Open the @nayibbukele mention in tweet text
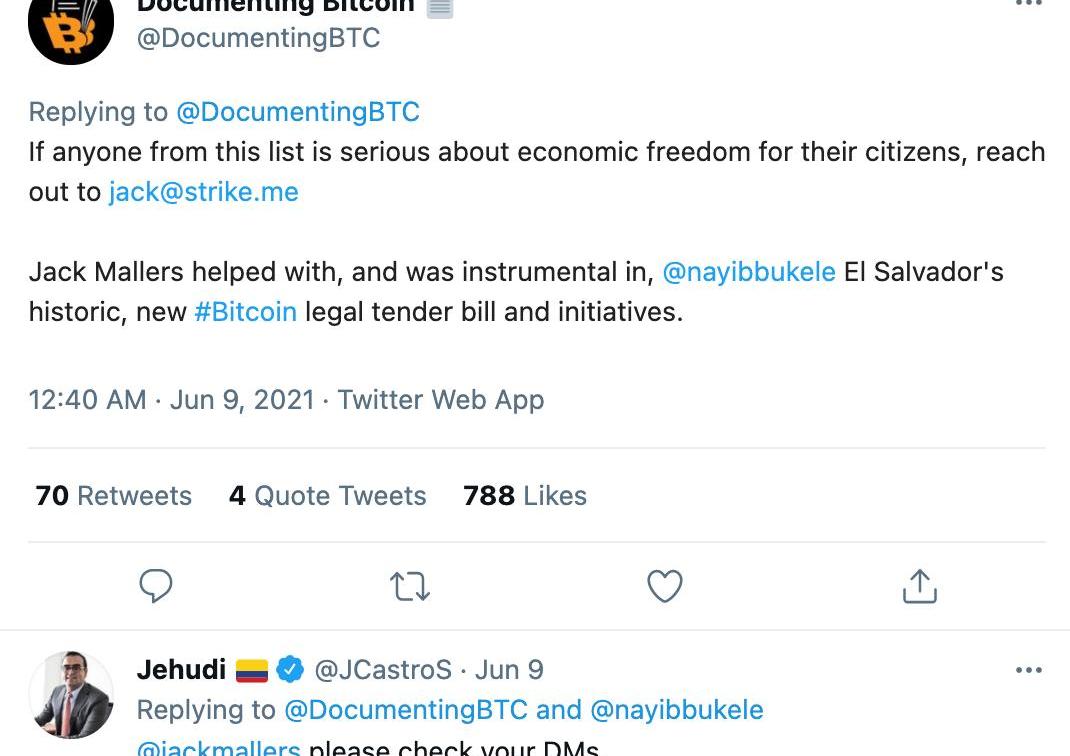Viewport: 1070px width, 756px height. pos(749,272)
